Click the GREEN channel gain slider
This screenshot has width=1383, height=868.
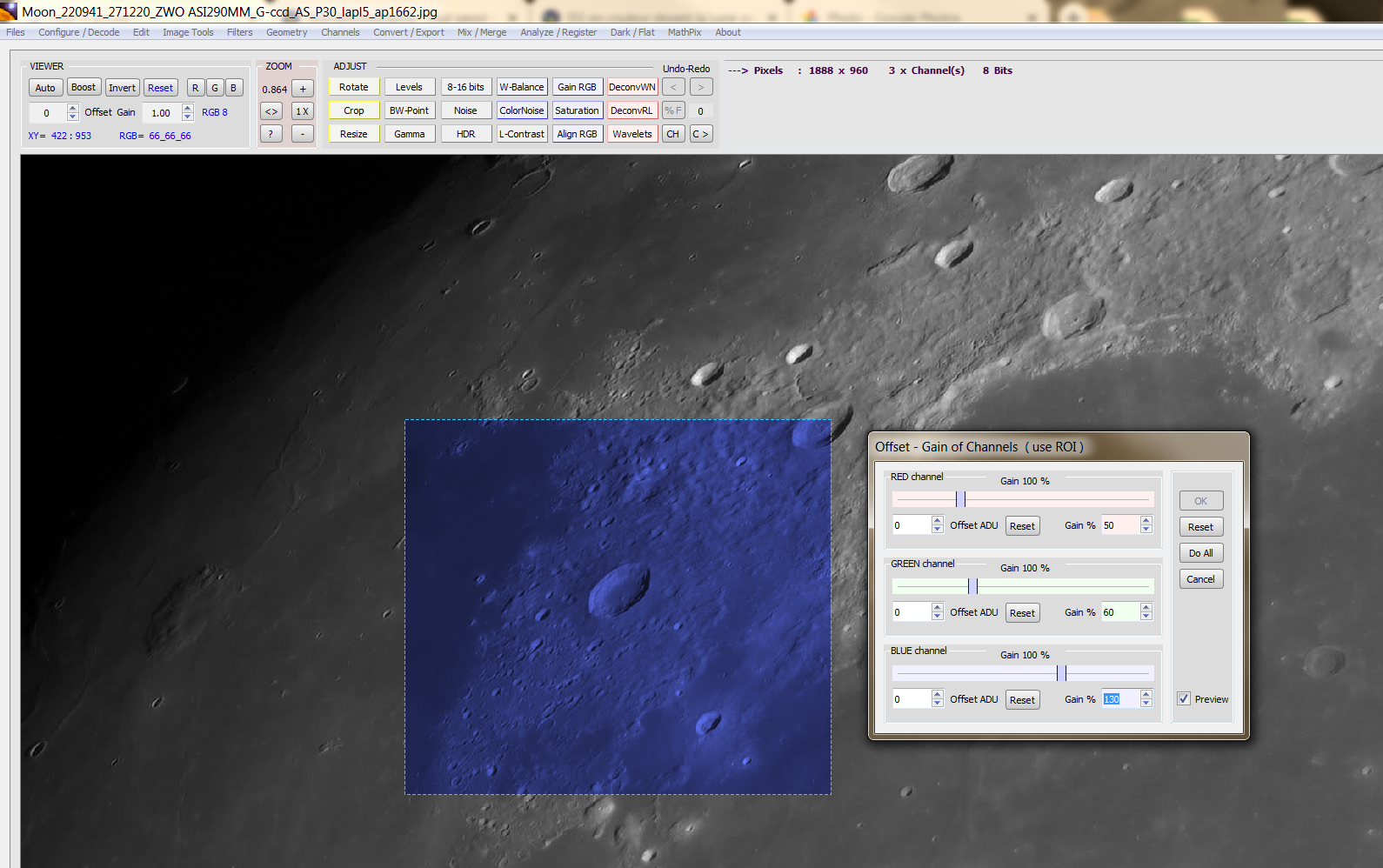(1023, 586)
